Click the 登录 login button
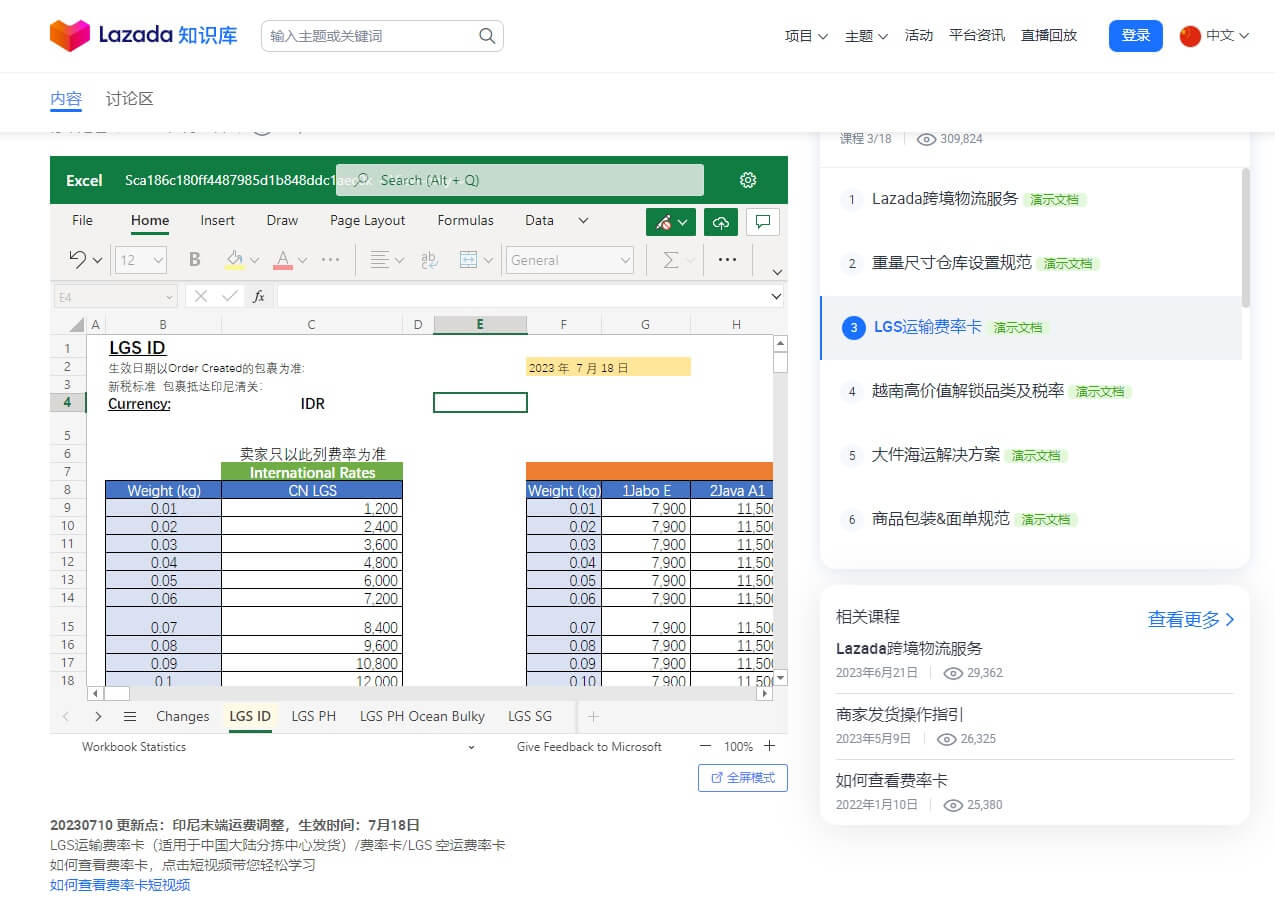This screenshot has width=1275, height=908. [1136, 36]
